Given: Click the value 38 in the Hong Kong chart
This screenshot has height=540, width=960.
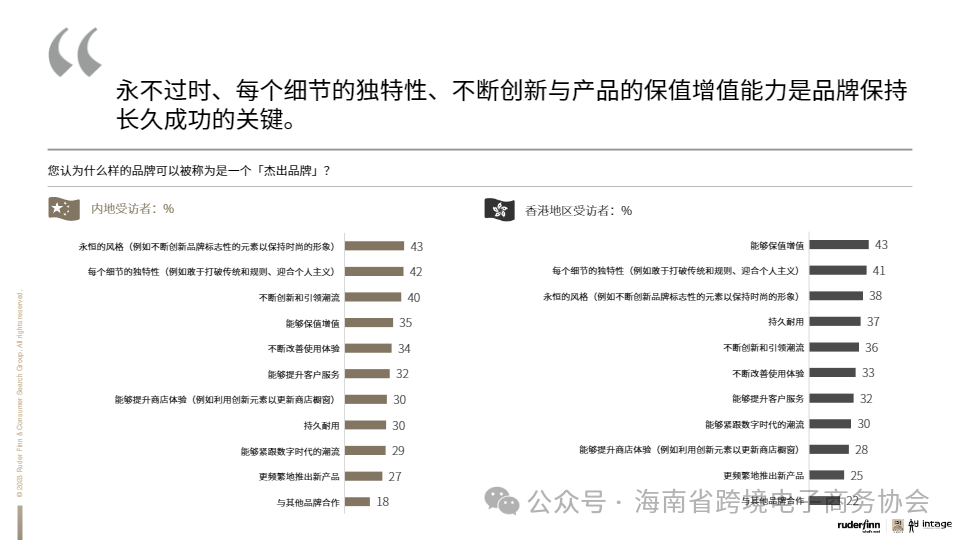Looking at the screenshot, I should (876, 296).
